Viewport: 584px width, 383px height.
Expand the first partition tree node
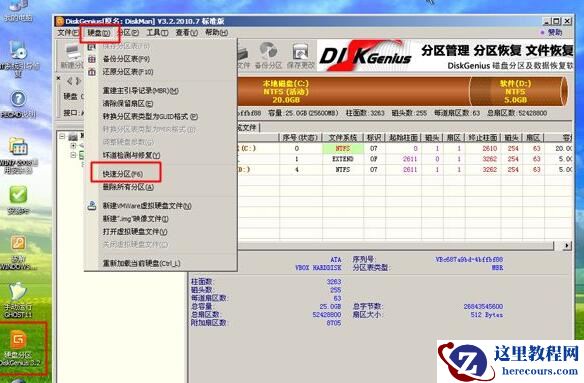coord(73,146)
